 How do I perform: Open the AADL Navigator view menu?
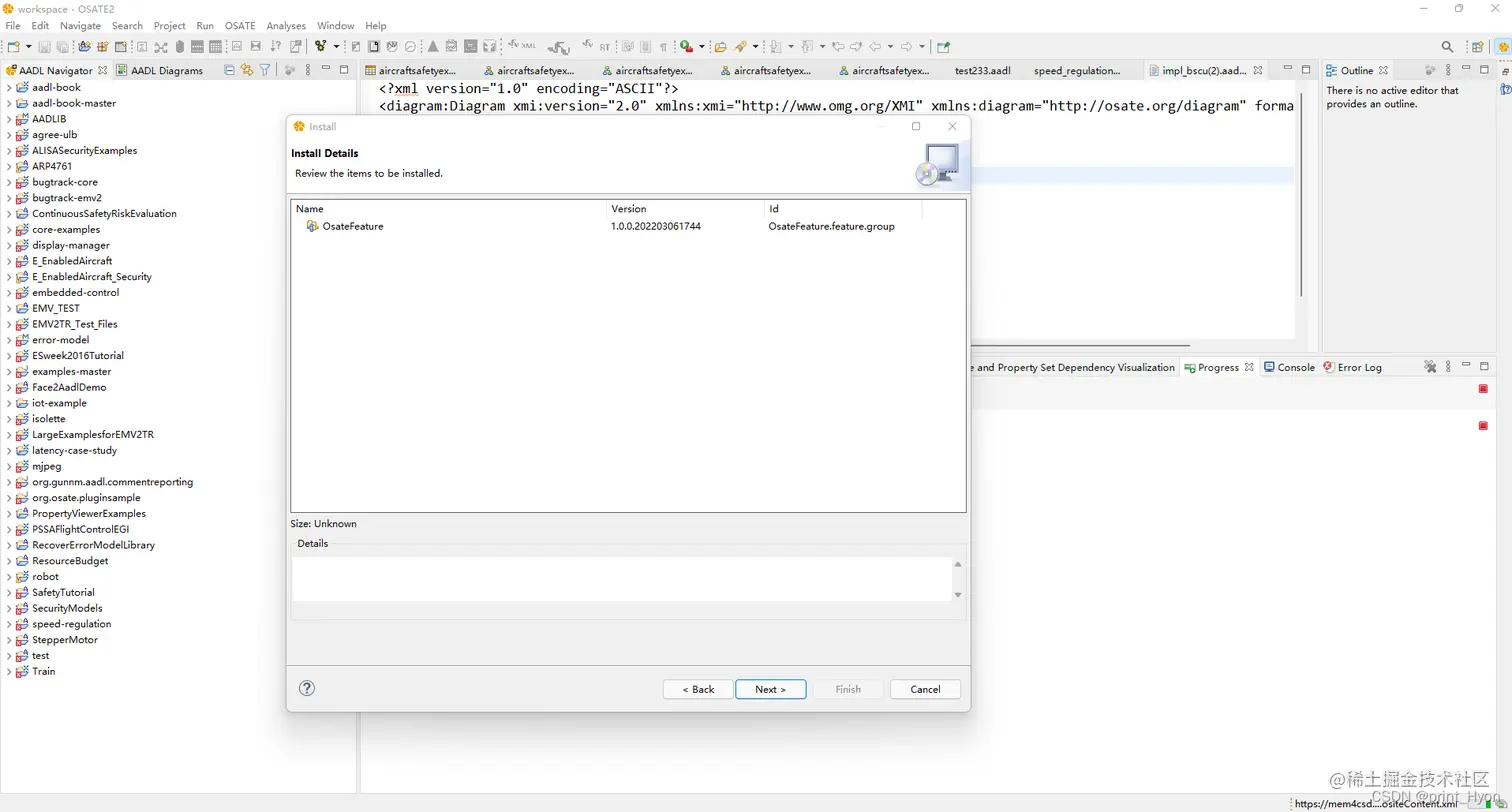[x=308, y=70]
